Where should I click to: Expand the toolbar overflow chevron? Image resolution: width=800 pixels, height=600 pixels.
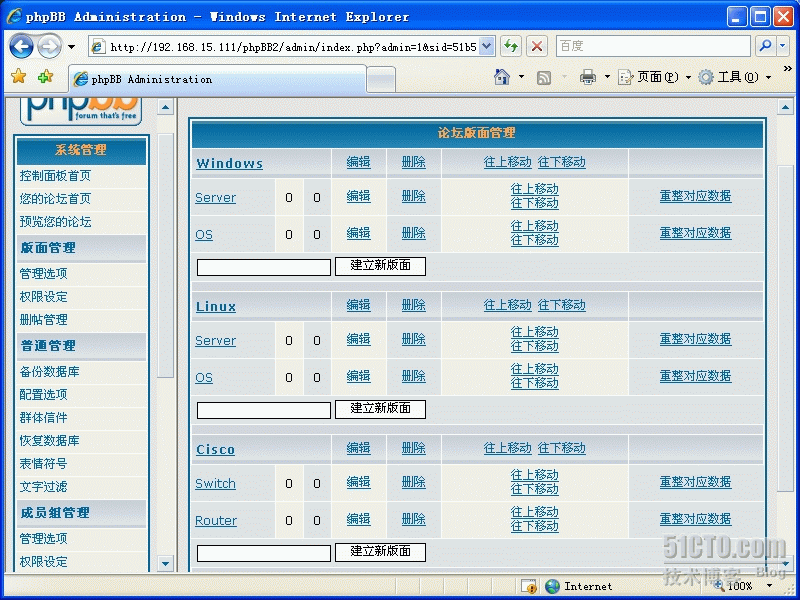pyautogui.click(x=788, y=68)
